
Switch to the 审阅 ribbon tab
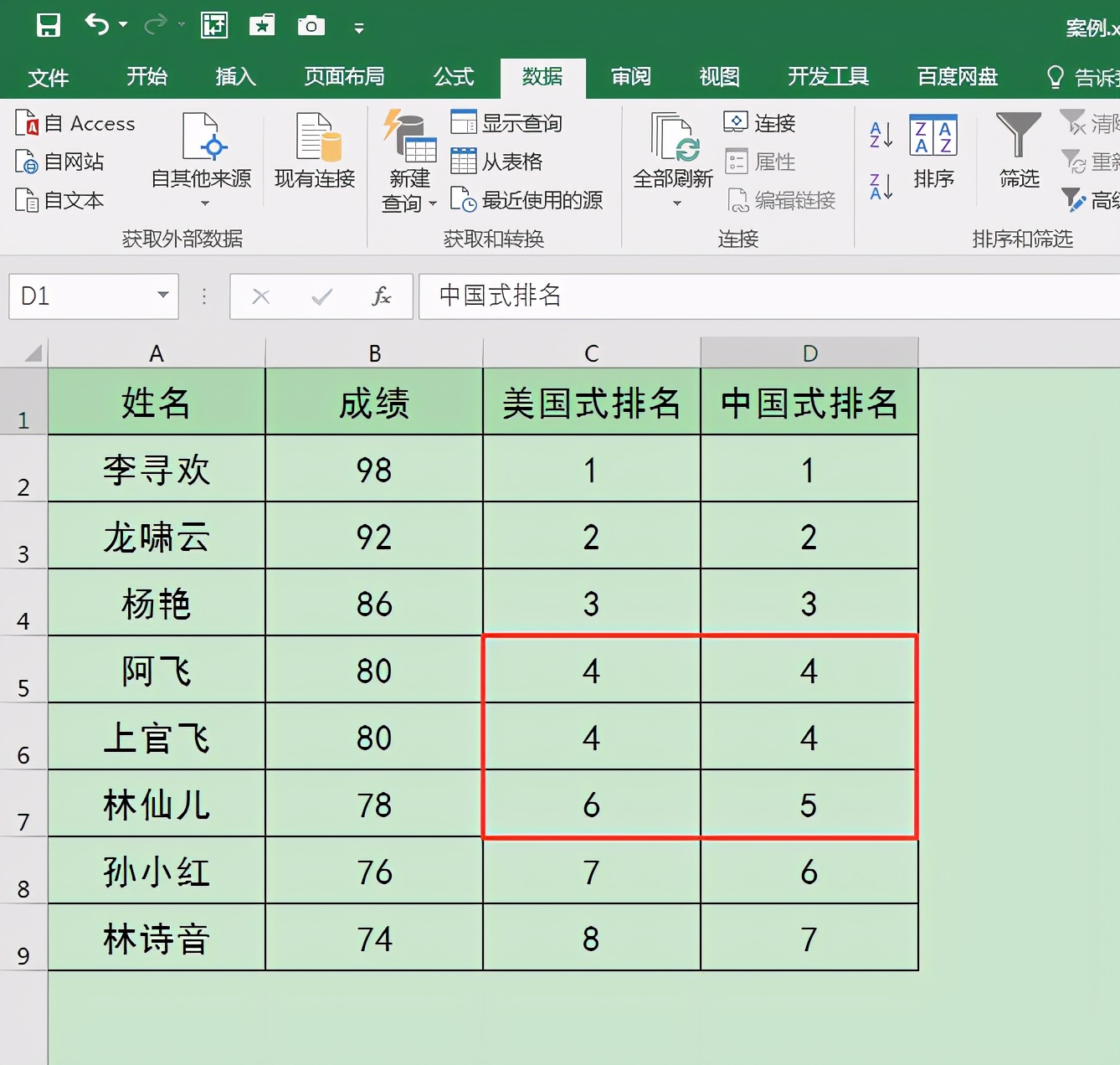[630, 77]
